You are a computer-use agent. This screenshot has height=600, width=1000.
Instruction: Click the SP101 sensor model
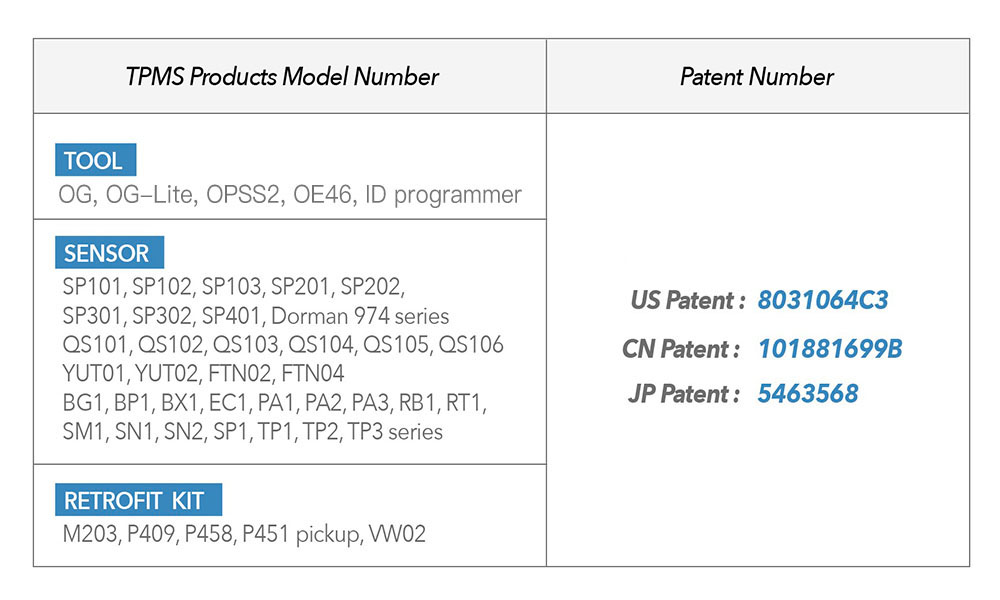(x=92, y=286)
